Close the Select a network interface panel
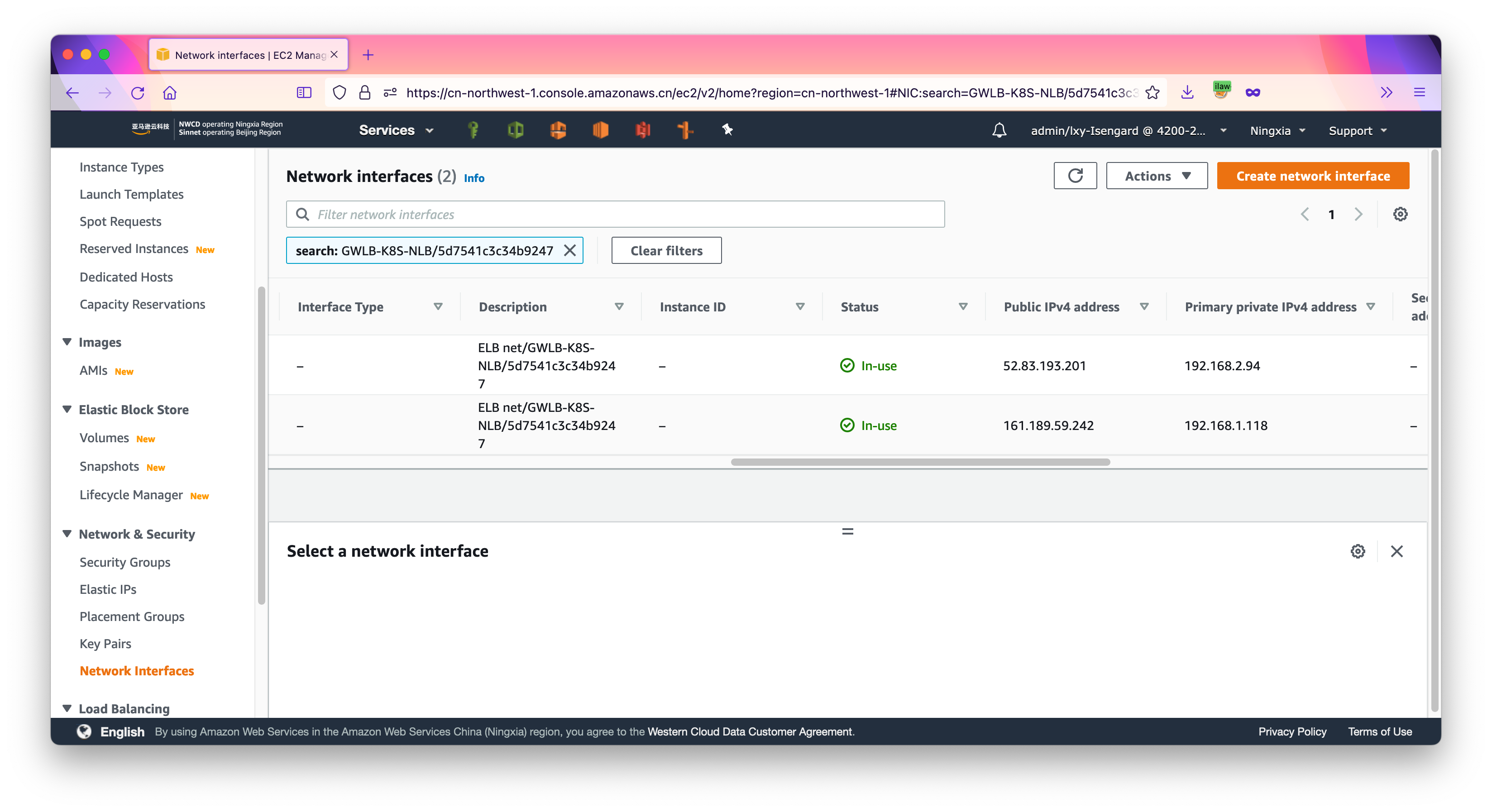This screenshot has width=1492, height=812. click(x=1396, y=551)
